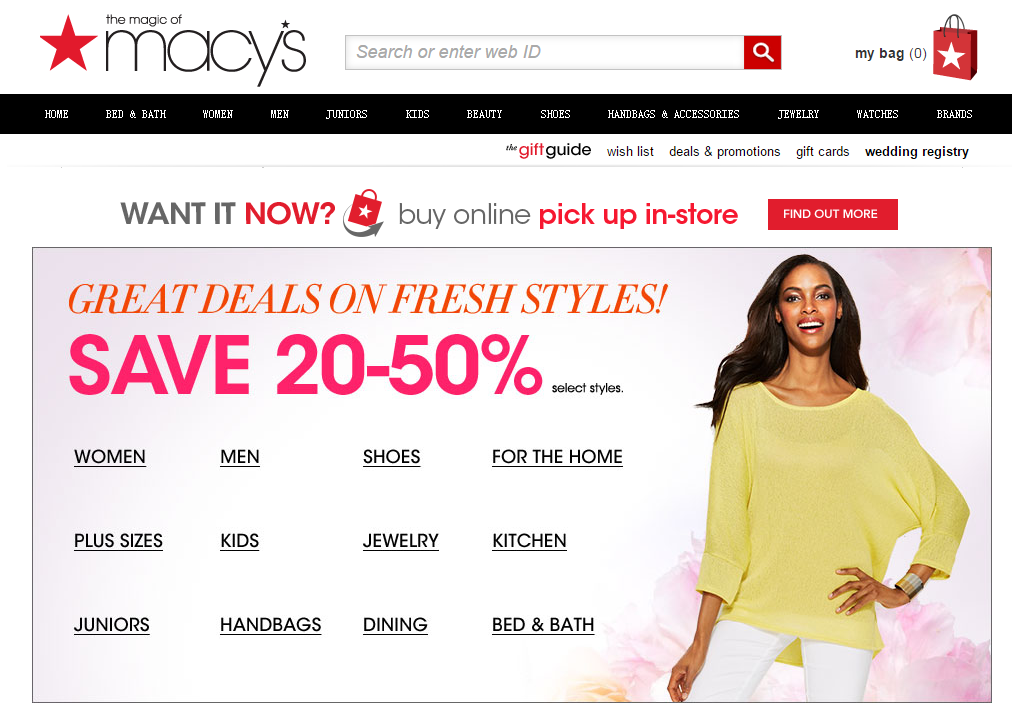Go to wedding registry link

pos(916,152)
